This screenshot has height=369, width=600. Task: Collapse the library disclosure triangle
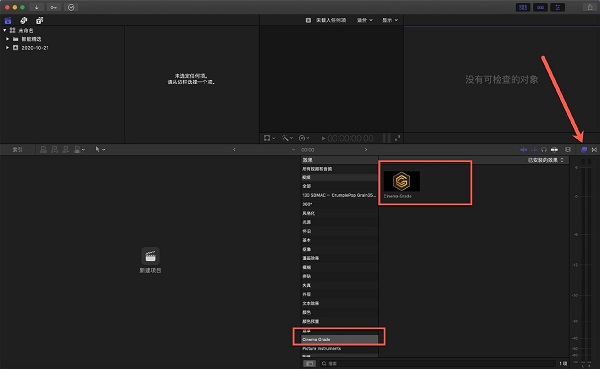tap(5, 30)
